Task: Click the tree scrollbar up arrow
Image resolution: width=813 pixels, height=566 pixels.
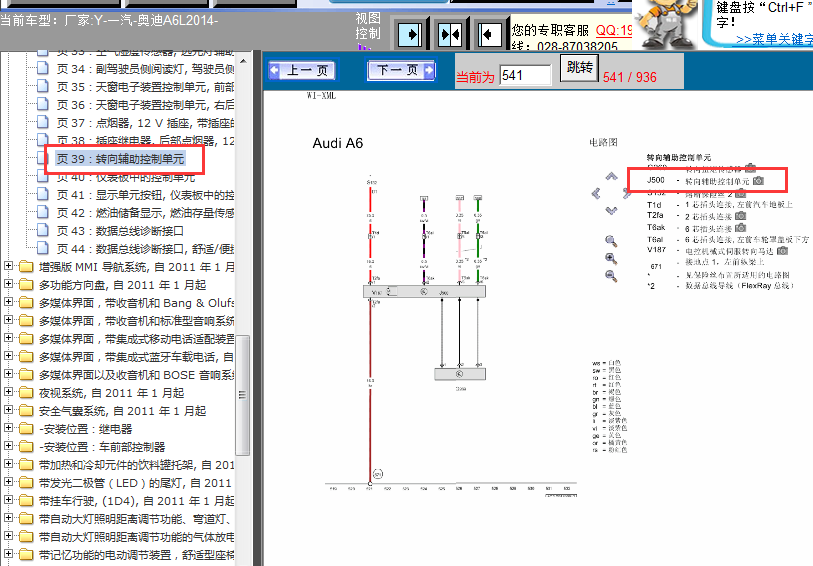Action: pos(242,61)
